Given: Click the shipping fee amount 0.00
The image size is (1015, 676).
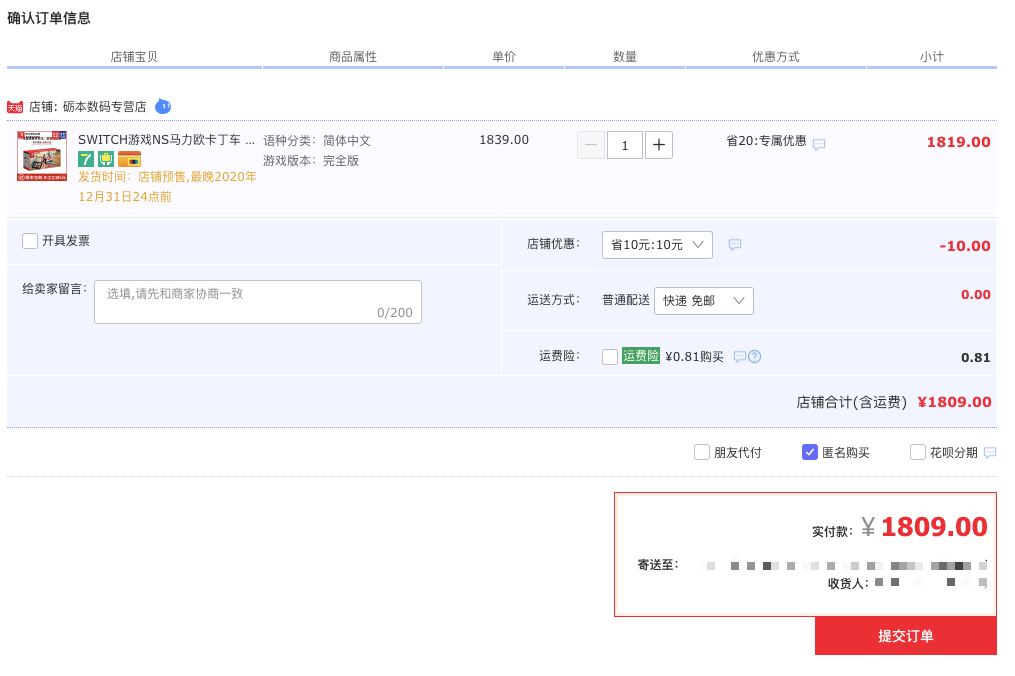Looking at the screenshot, I should pos(976,295).
